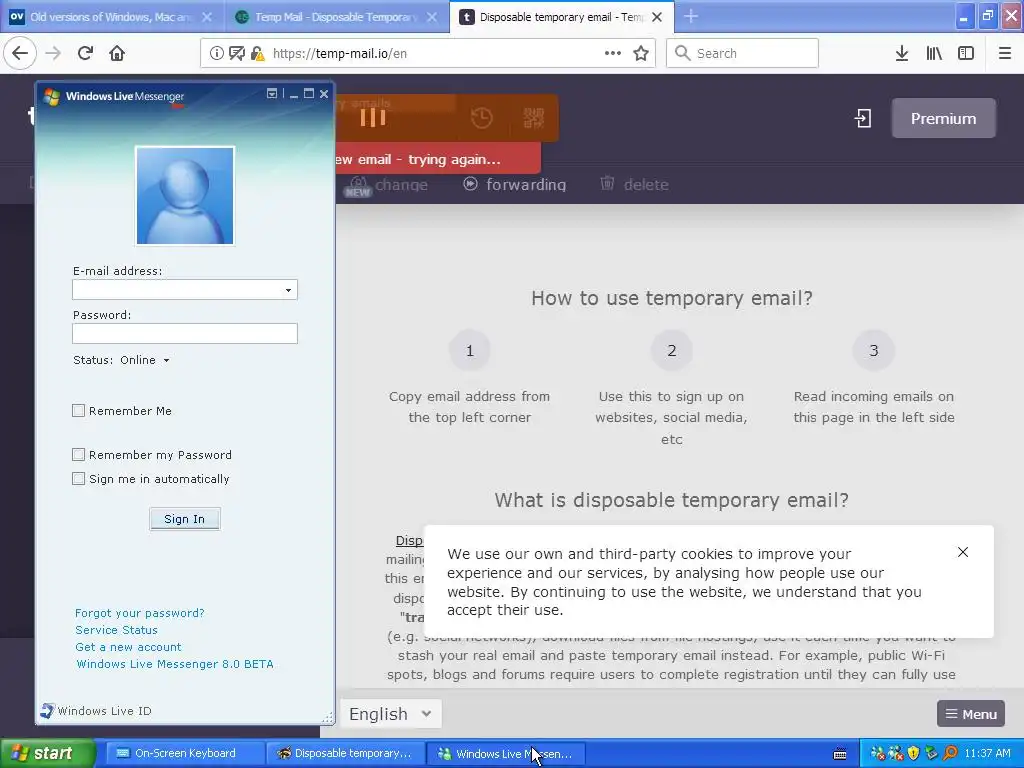Click the QR code icon in email box
The image size is (1024, 768).
534,118
